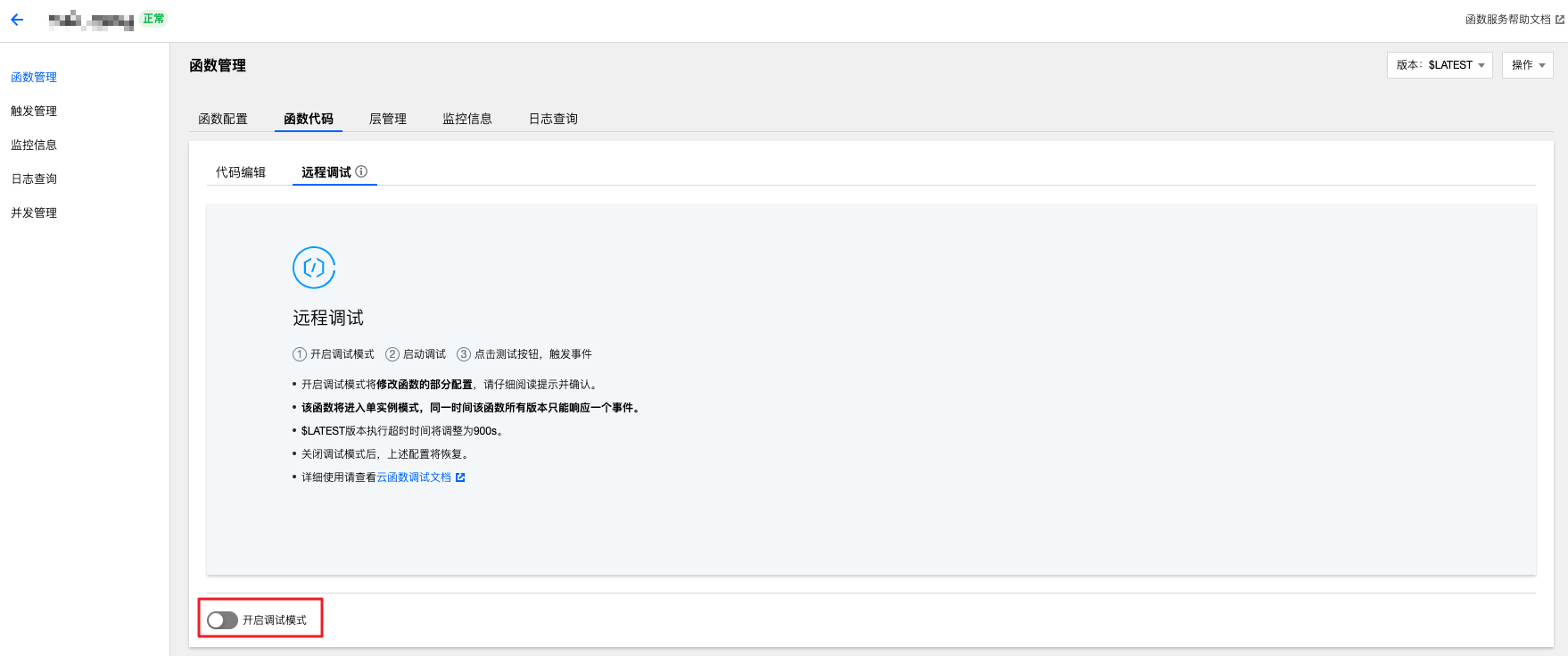Click the external link icon after 云函数调试文档
The image size is (1568, 656).
(460, 477)
